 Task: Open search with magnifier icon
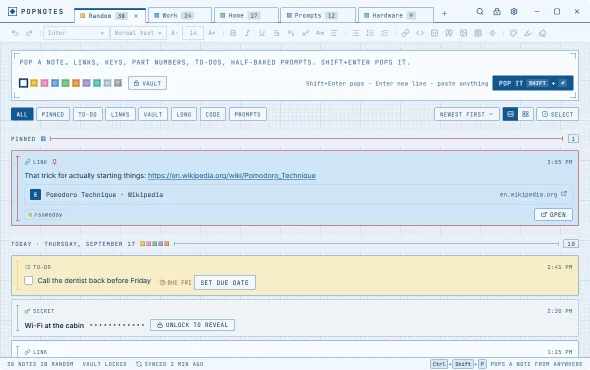point(480,12)
